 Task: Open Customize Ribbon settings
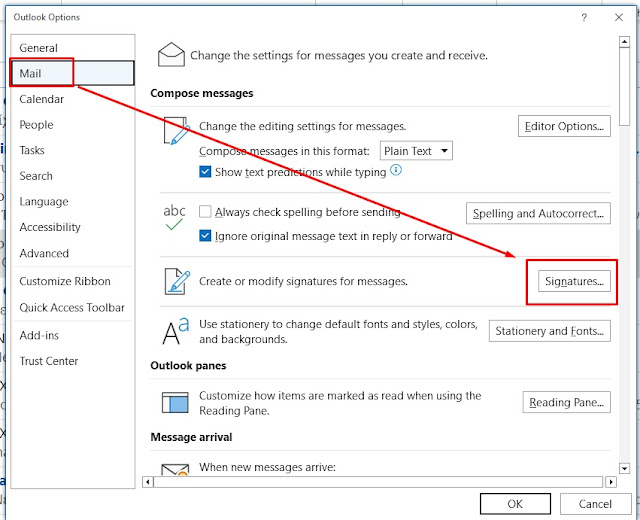(73, 281)
